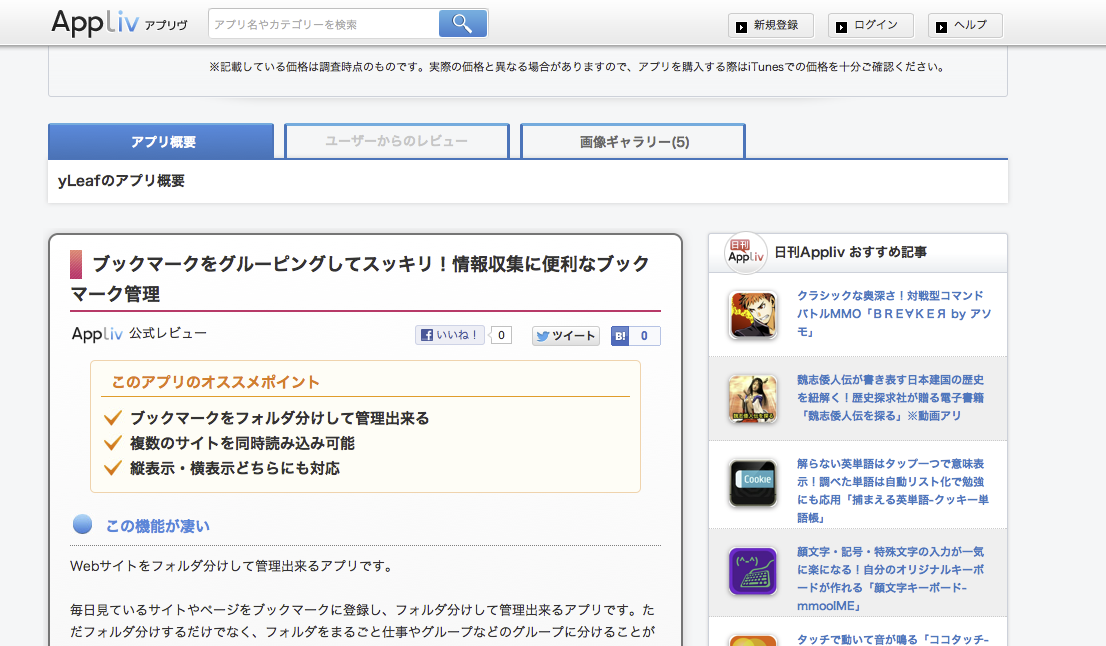The width and height of the screenshot is (1106, 646).
Task: Click the このアプリのオススメポイント heading
Action: tap(215, 382)
